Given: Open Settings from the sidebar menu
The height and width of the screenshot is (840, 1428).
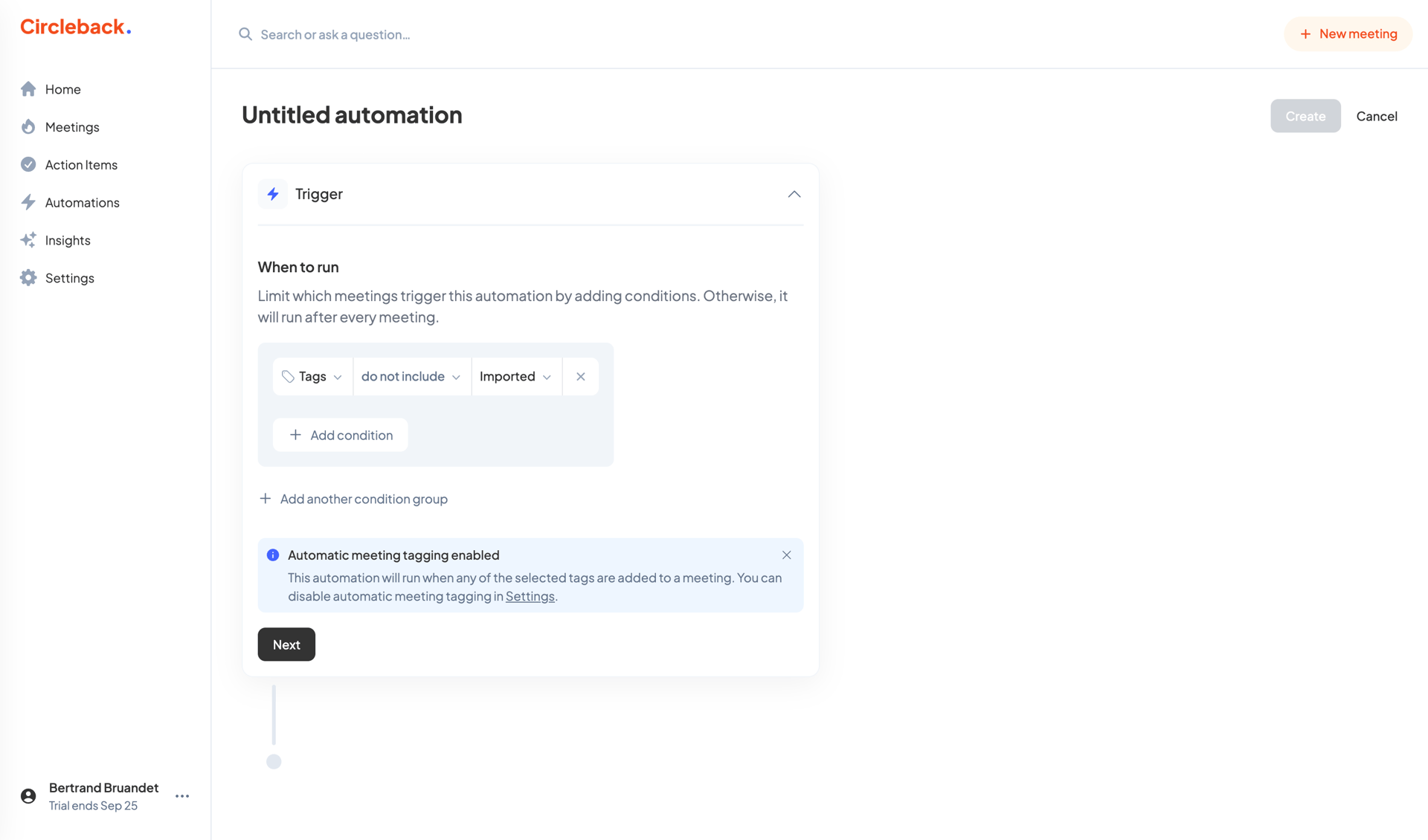Looking at the screenshot, I should (69, 277).
